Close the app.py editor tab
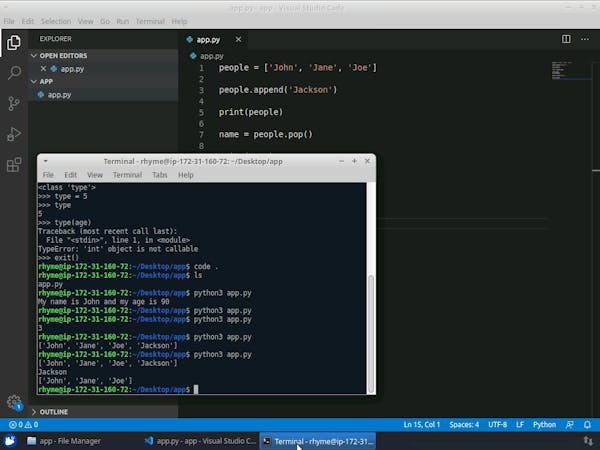This screenshot has height=450, width=600. tap(238, 39)
